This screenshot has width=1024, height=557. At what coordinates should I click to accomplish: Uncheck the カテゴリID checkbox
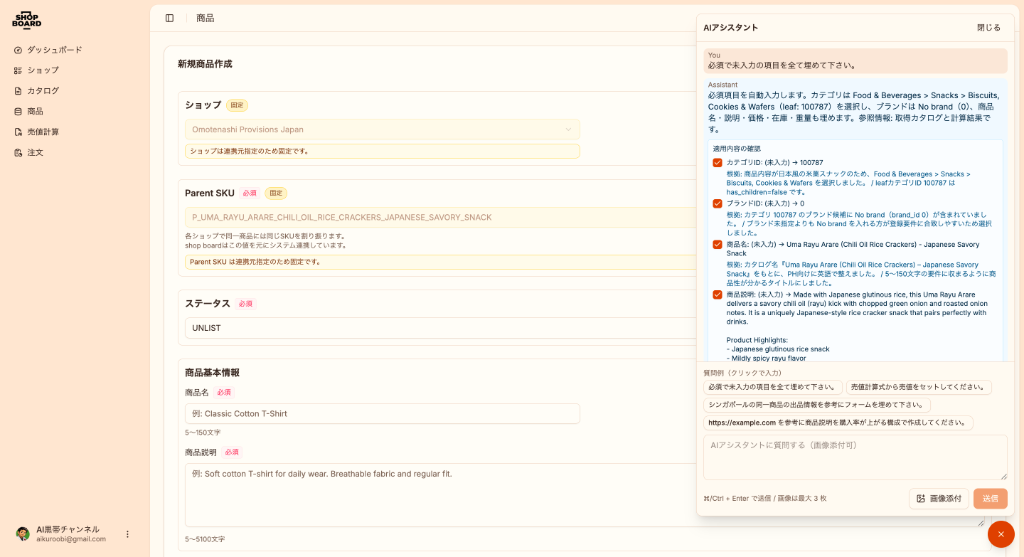[x=717, y=162]
